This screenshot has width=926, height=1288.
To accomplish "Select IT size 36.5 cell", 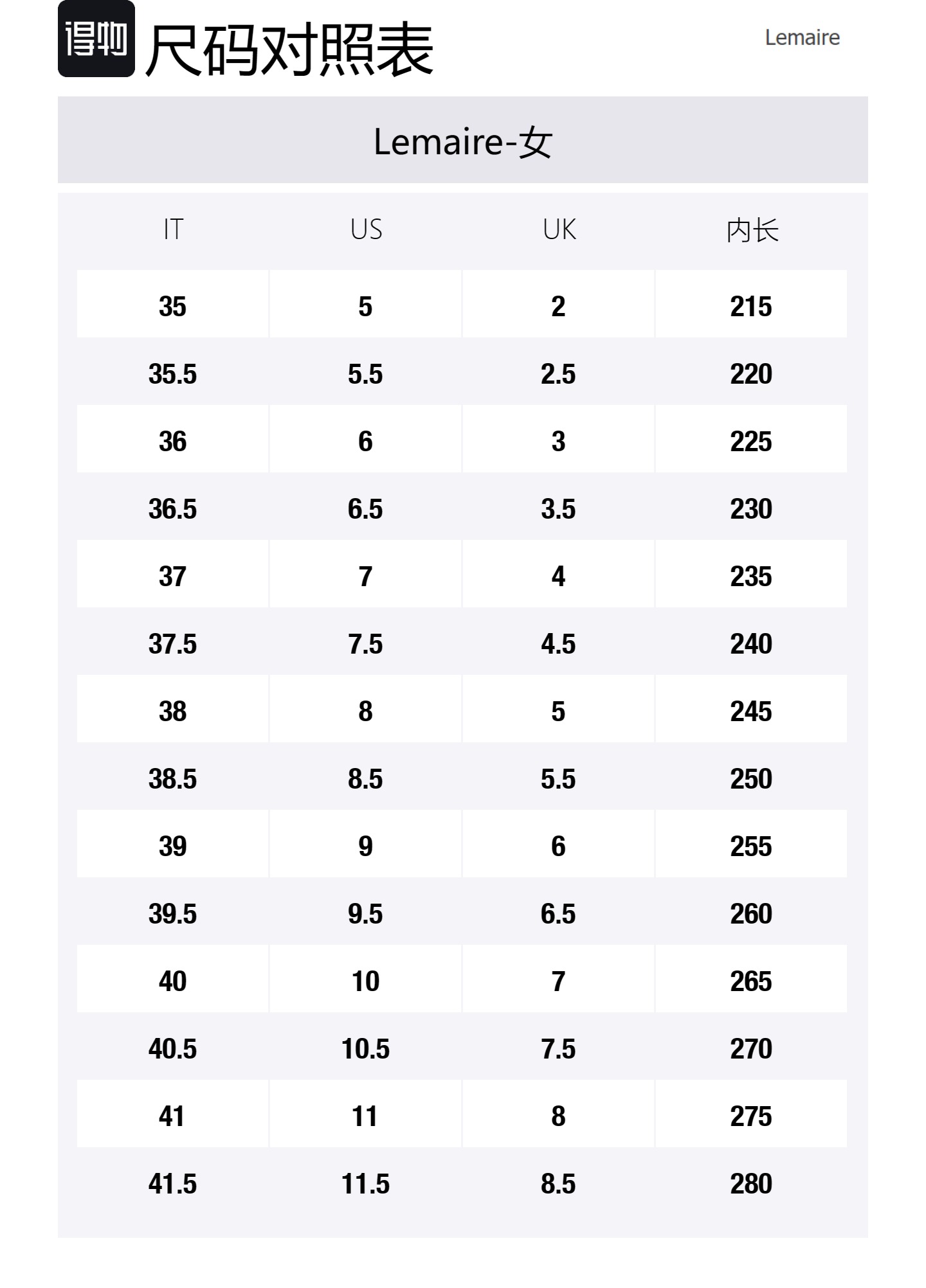I will (173, 508).
